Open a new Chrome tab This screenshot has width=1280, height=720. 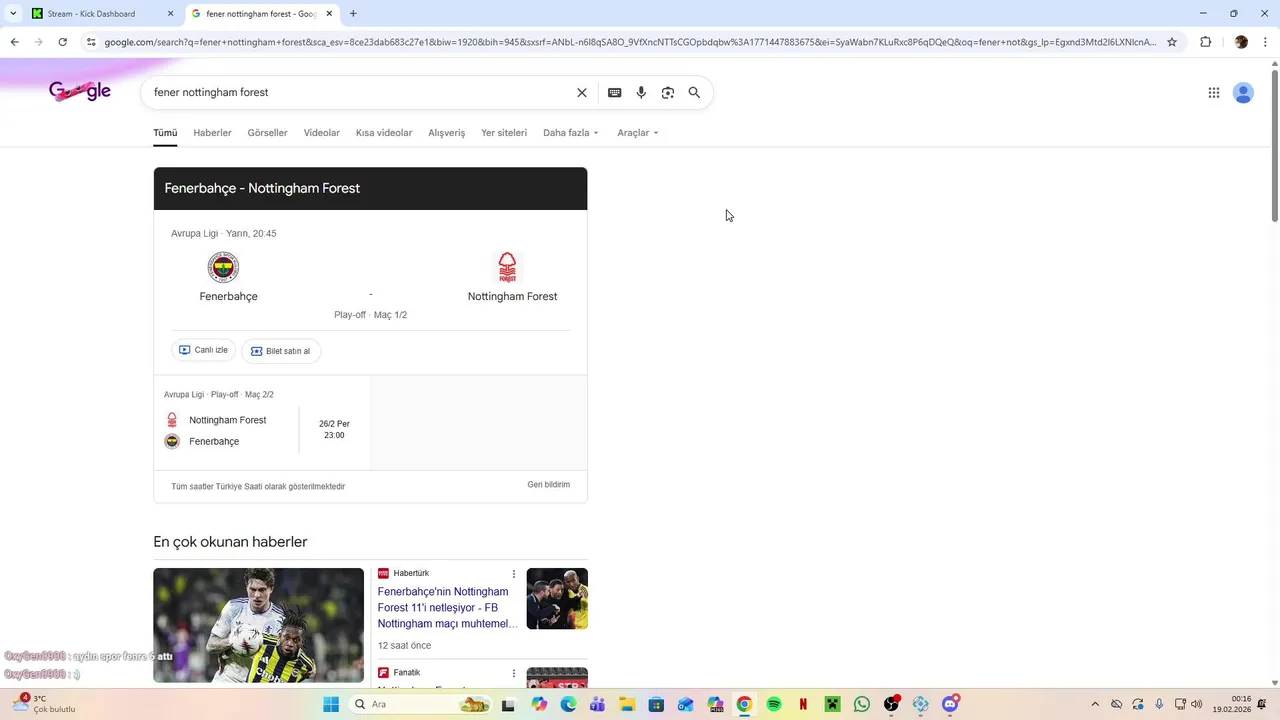(x=353, y=14)
